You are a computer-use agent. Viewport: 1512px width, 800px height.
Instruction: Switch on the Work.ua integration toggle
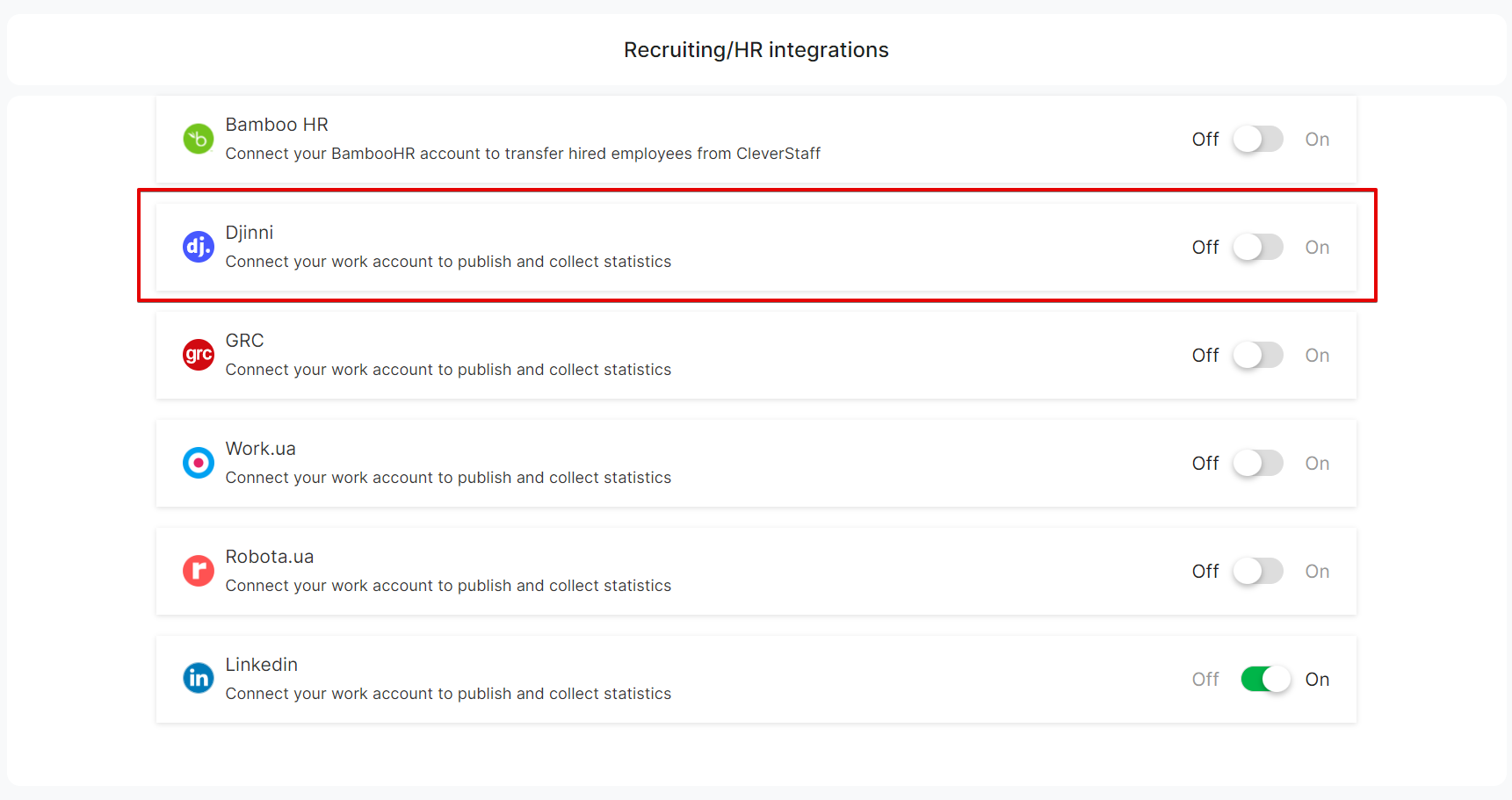[x=1257, y=464]
